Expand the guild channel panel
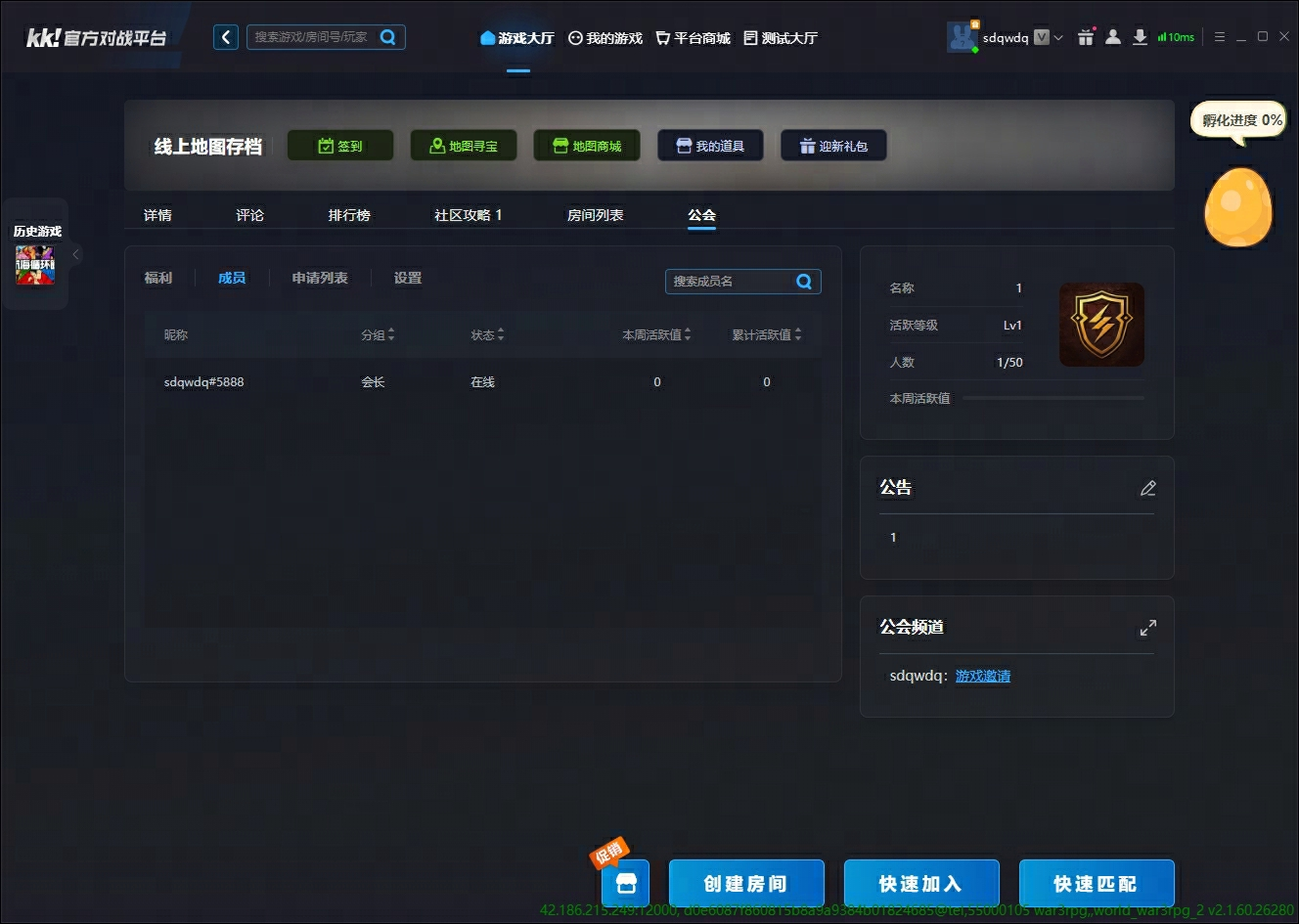This screenshot has width=1299, height=924. (1148, 628)
